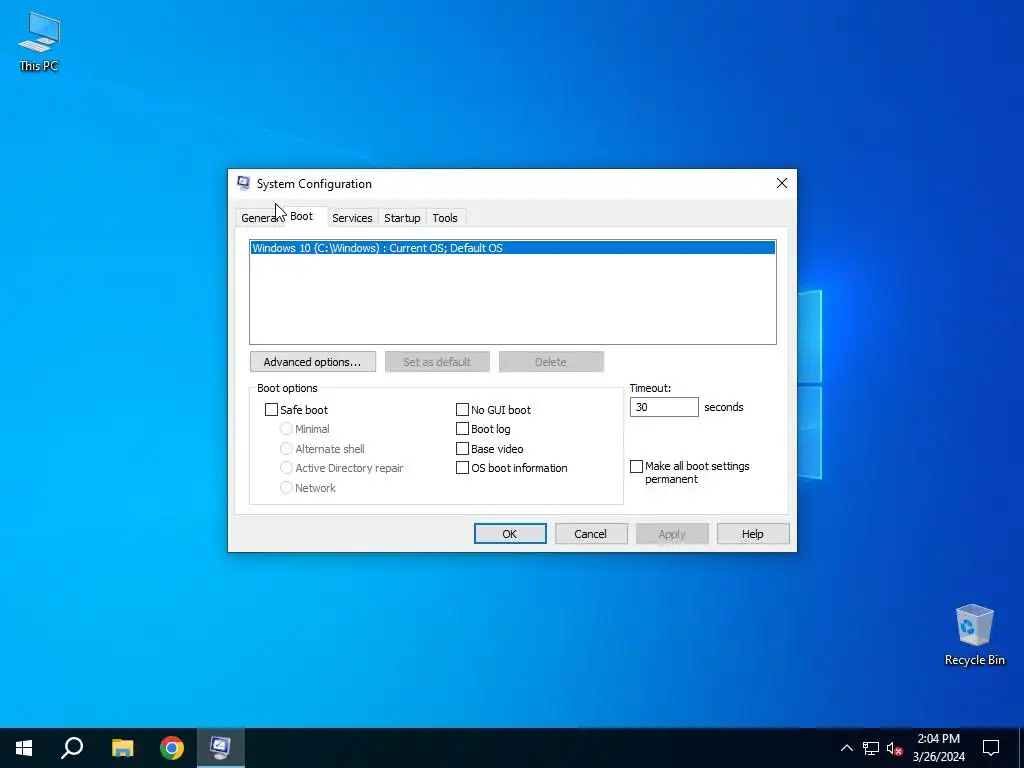Image resolution: width=1024 pixels, height=768 pixels.
Task: Open Help for System Configuration
Action: (753, 534)
